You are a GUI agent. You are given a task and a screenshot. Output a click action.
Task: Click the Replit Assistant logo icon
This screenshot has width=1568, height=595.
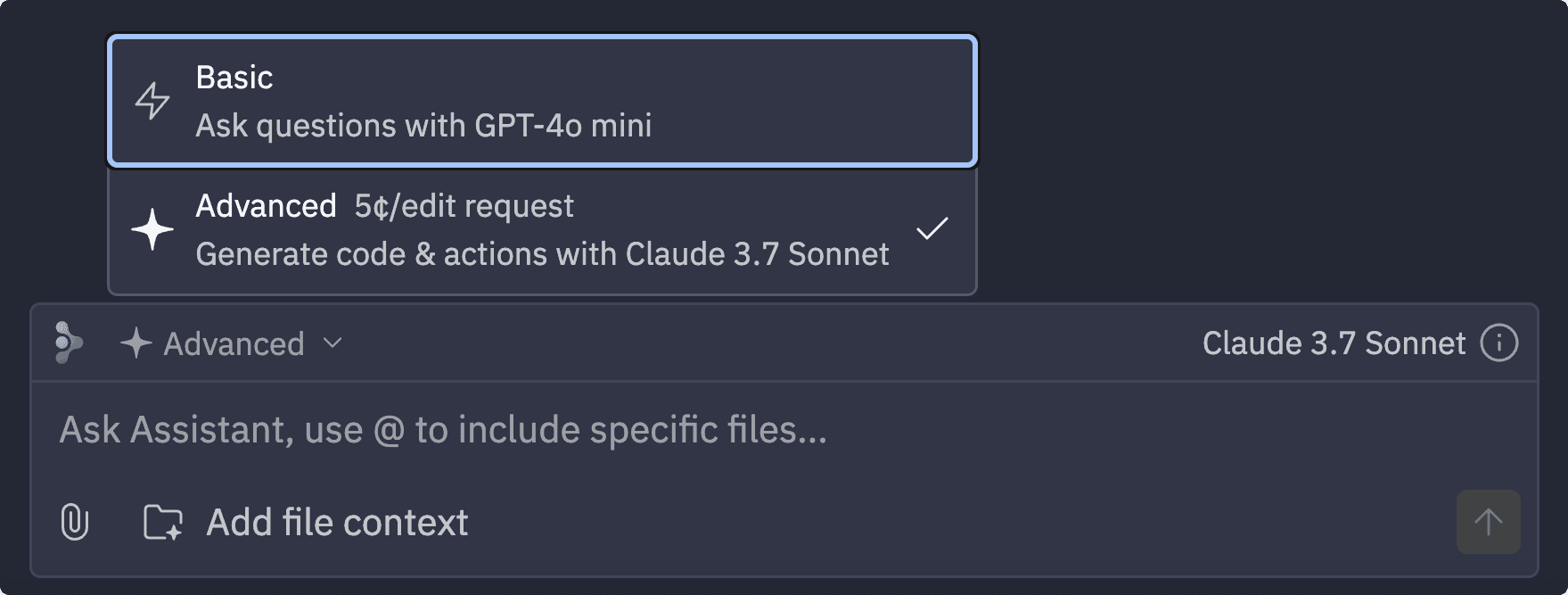(x=69, y=343)
